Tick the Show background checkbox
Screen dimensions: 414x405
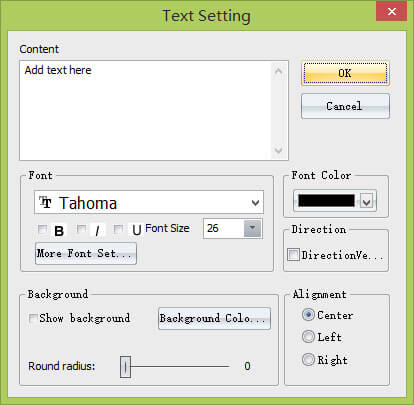(x=33, y=318)
